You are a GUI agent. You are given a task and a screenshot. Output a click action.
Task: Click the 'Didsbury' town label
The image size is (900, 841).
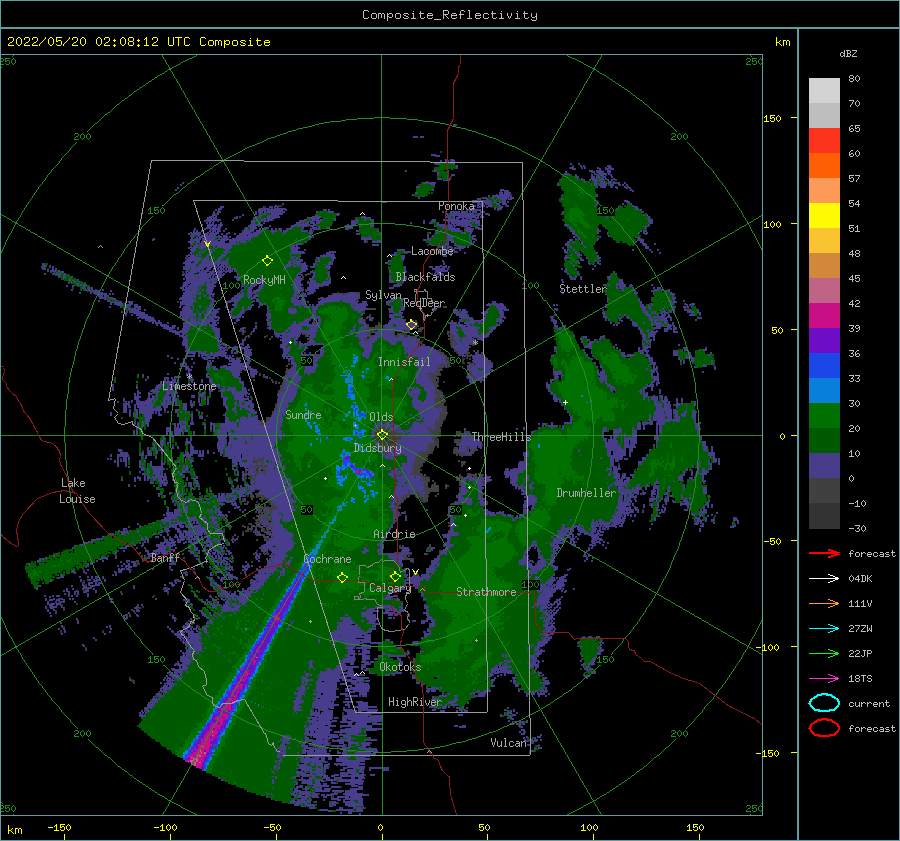click(378, 448)
